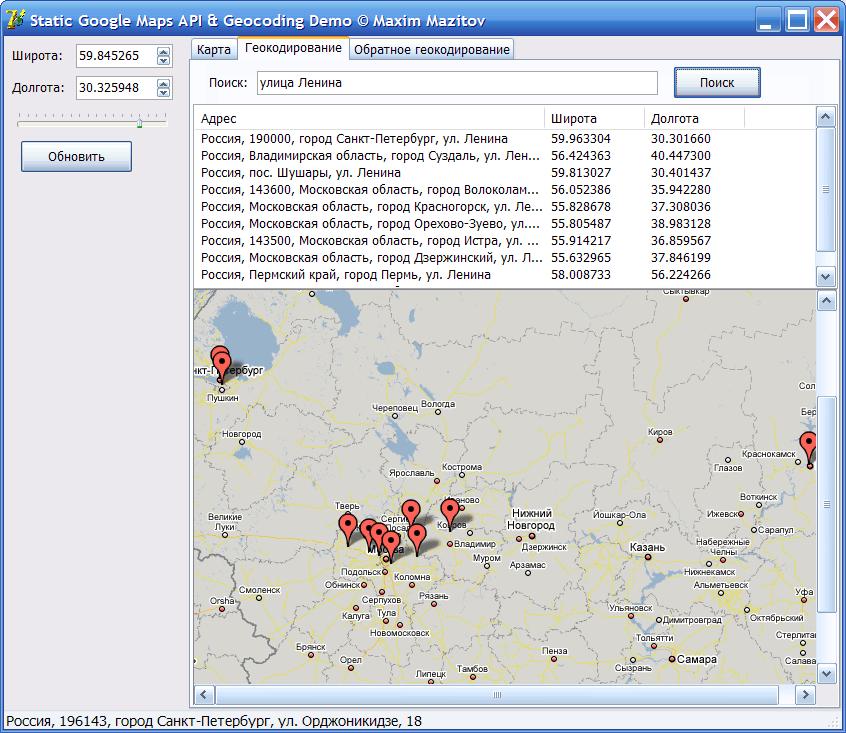
Task: Select the Истра 143500 address row
Action: point(504,241)
